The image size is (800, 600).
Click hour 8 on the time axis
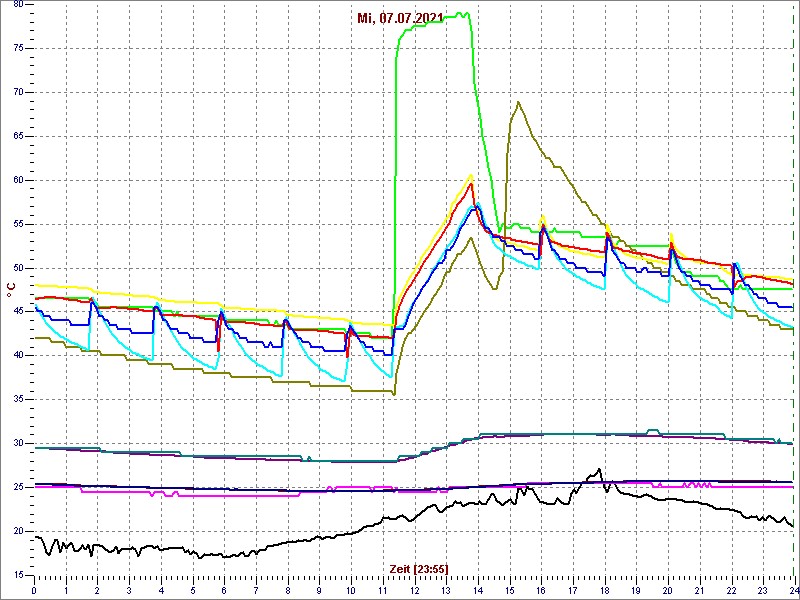tap(287, 590)
